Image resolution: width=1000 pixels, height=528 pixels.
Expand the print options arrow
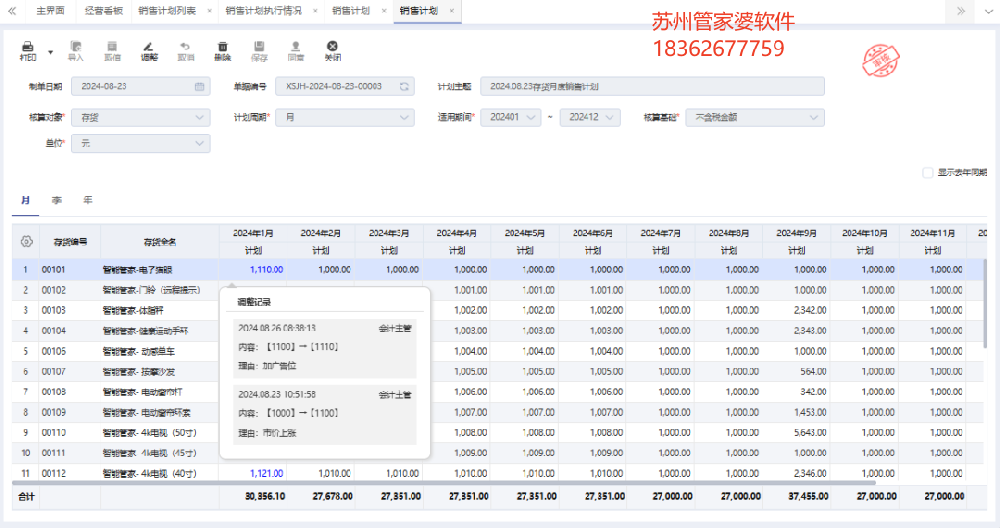pyautogui.click(x=50, y=52)
